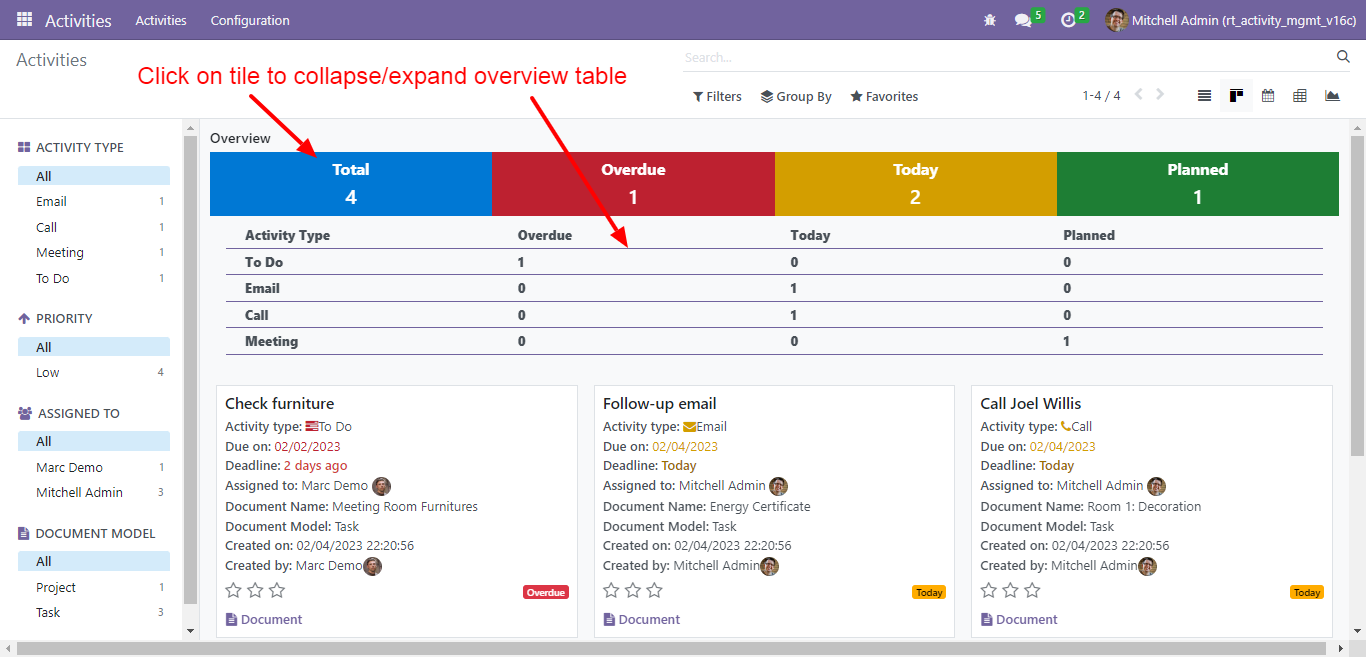Viewport: 1366px width, 657px height.
Task: Open the Call Joel Willis card title
Action: 1031,404
